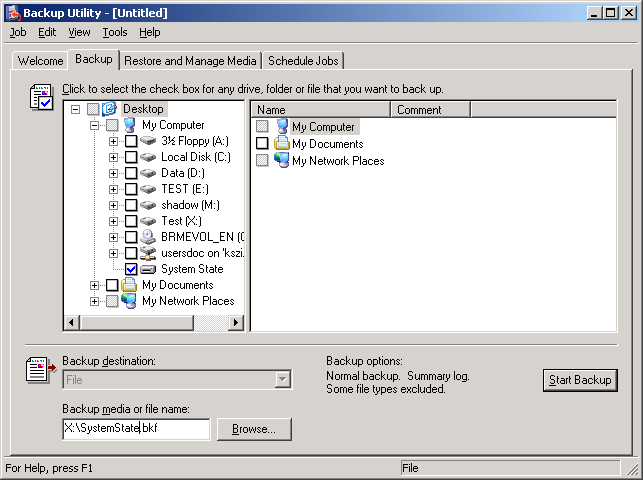Click the My Computer icon in tree

130,125
